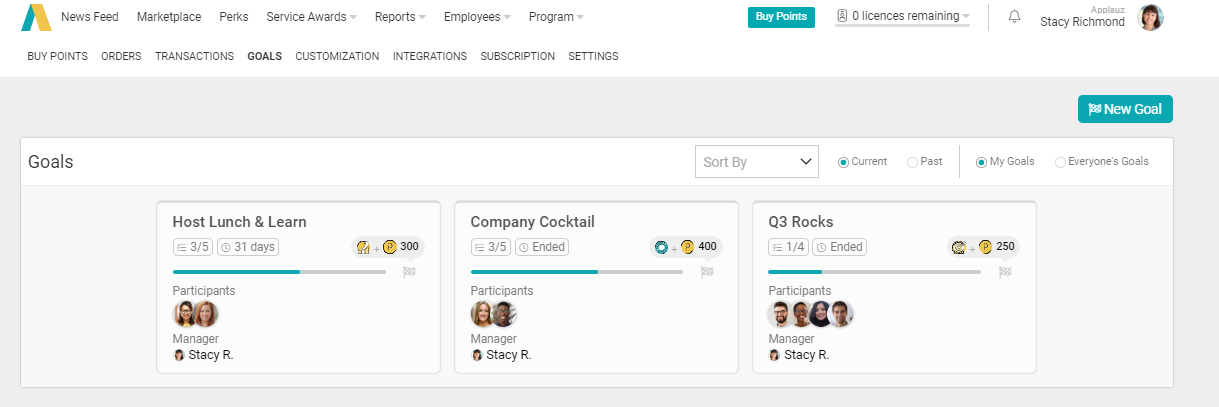Screen dimensions: 1219x407
Task: Click the Company Cocktail badge reward icon
Action: tap(661, 247)
